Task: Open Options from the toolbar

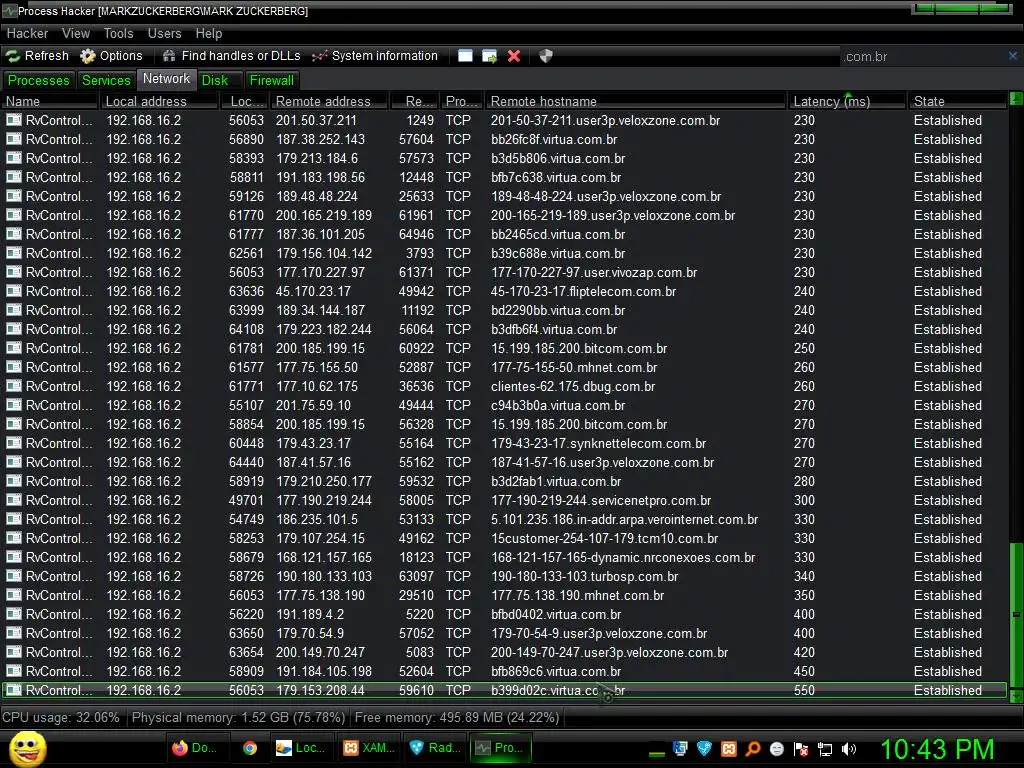Action: coord(111,56)
